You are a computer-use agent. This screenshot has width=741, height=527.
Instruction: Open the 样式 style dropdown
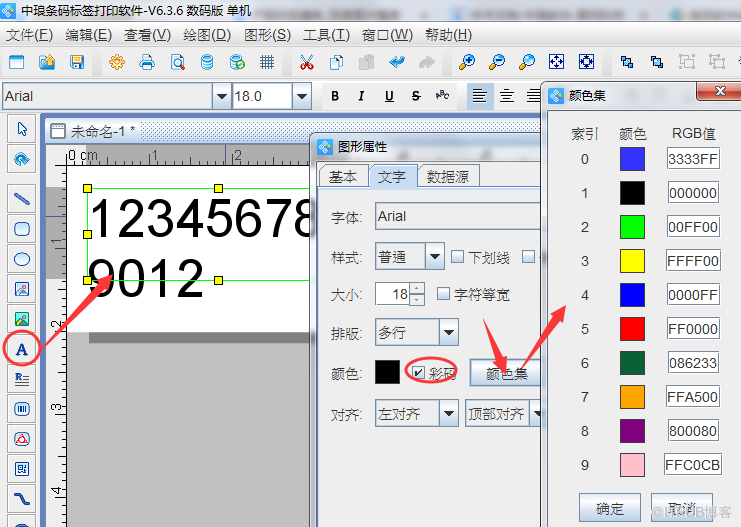point(435,257)
